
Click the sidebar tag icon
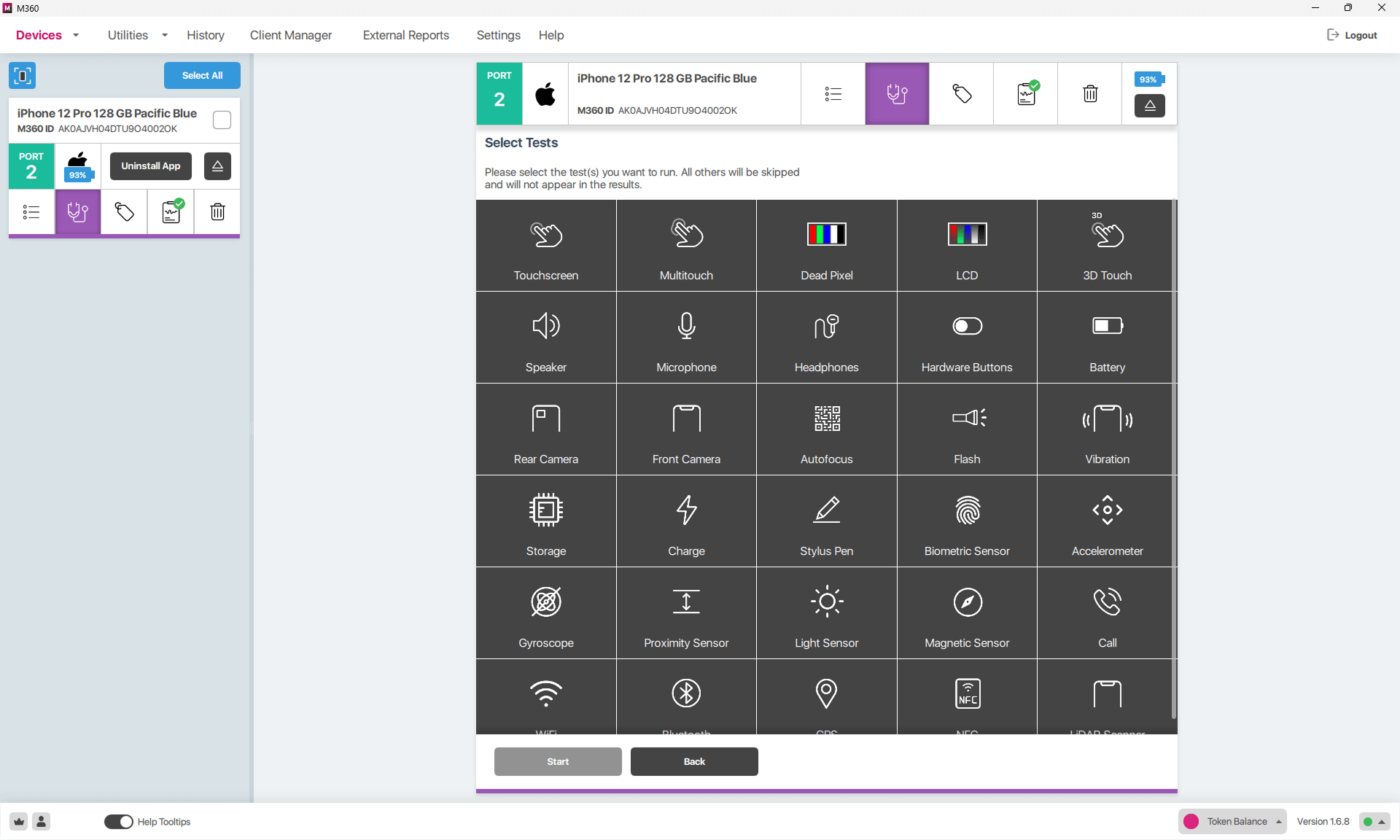coord(124,212)
